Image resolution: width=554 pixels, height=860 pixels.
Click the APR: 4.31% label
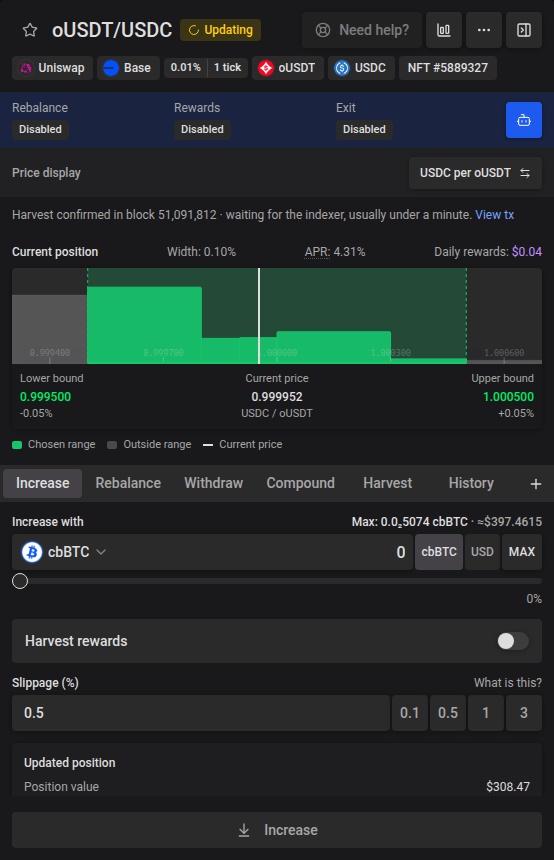pyautogui.click(x=335, y=252)
